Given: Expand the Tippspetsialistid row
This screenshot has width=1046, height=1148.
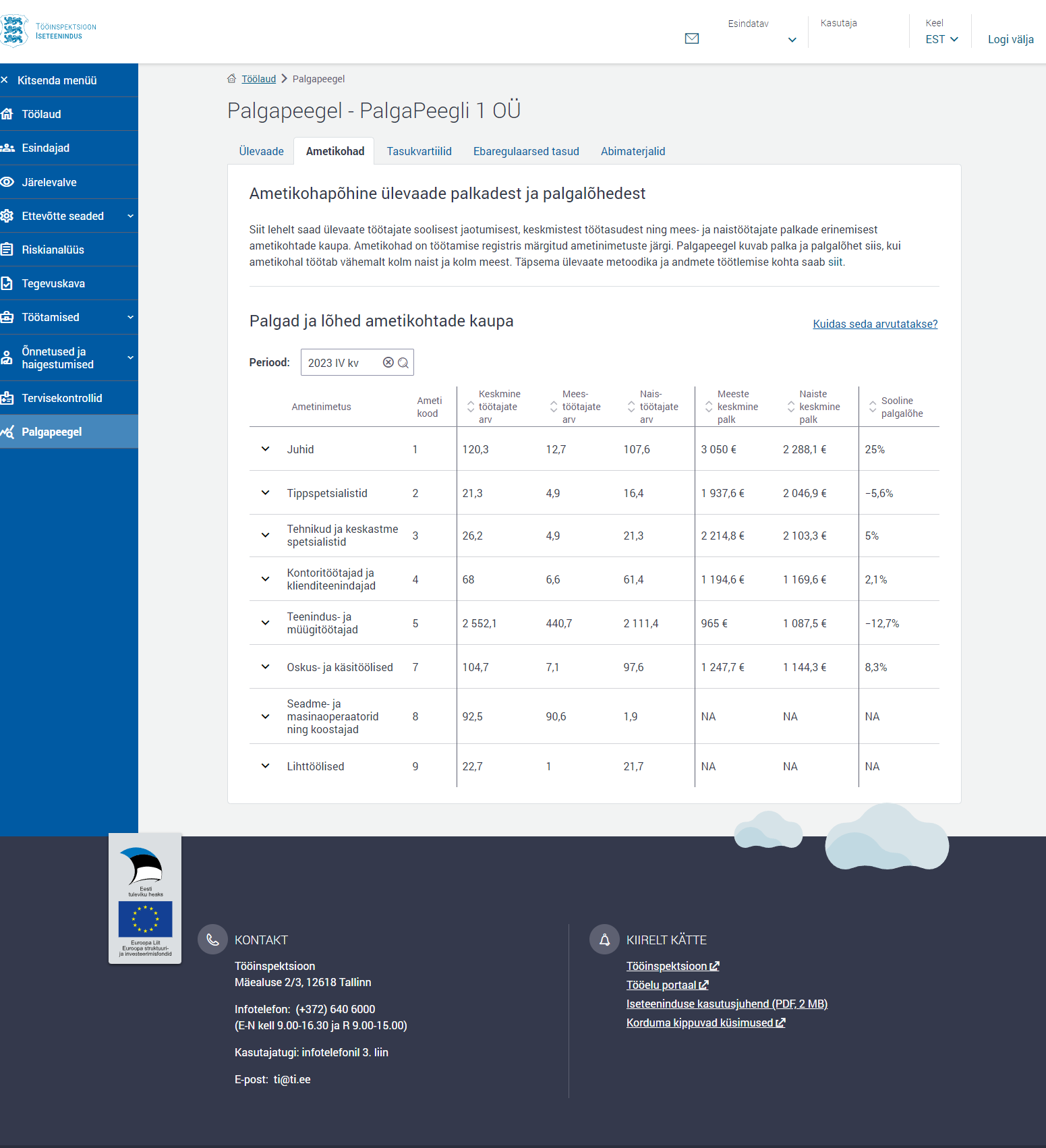Looking at the screenshot, I should (x=266, y=493).
